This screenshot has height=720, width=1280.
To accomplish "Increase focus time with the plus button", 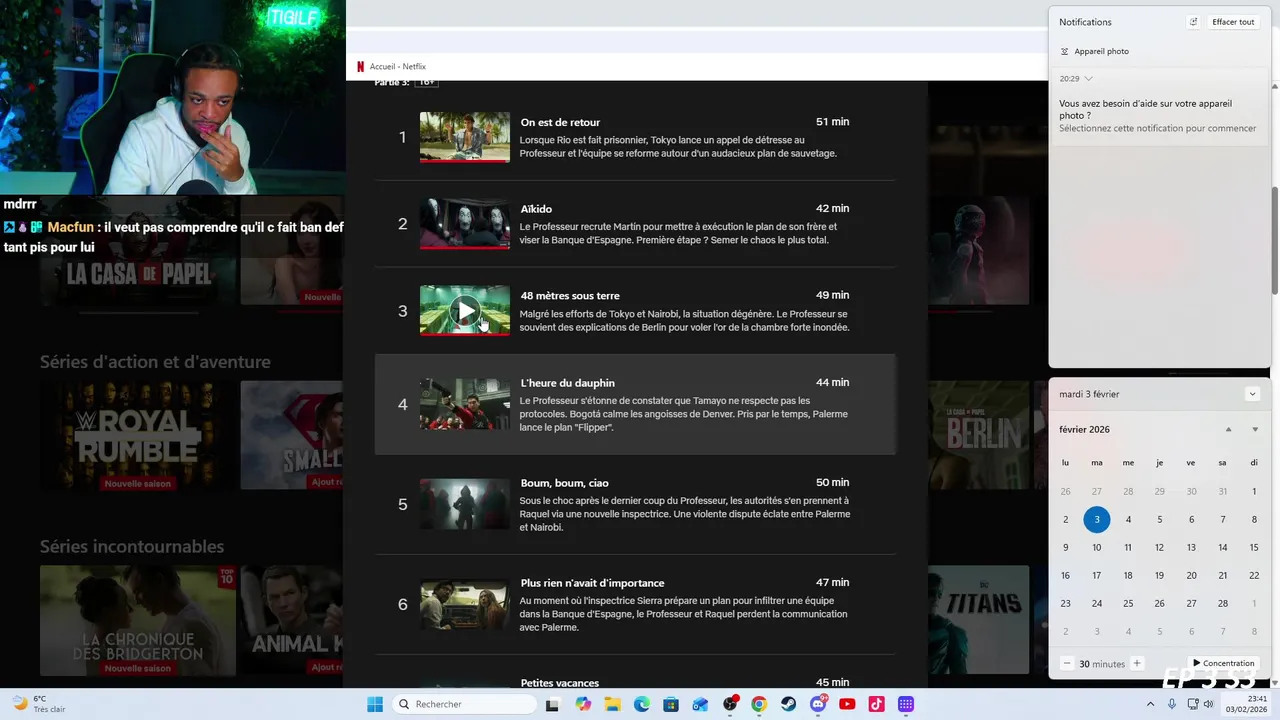I will [1137, 664].
